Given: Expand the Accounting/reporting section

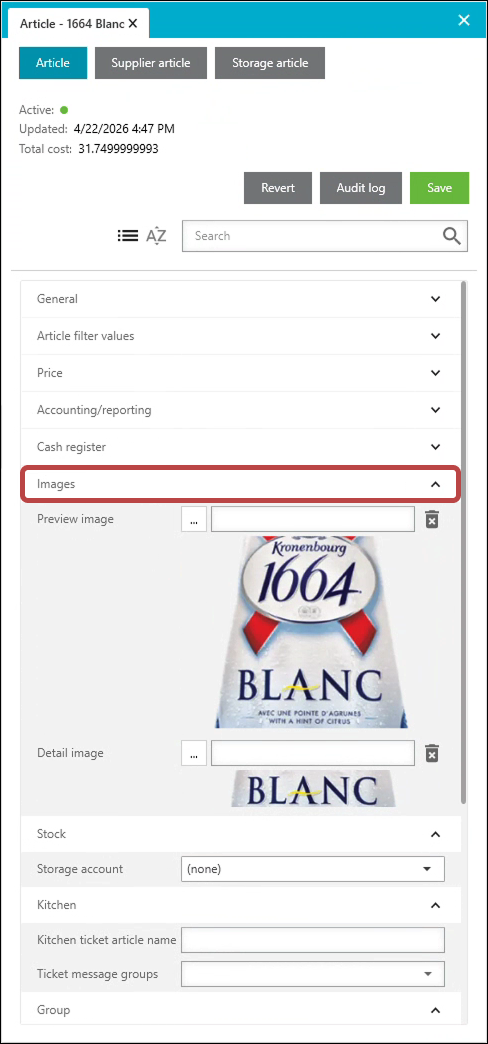Looking at the screenshot, I should [x=240, y=409].
